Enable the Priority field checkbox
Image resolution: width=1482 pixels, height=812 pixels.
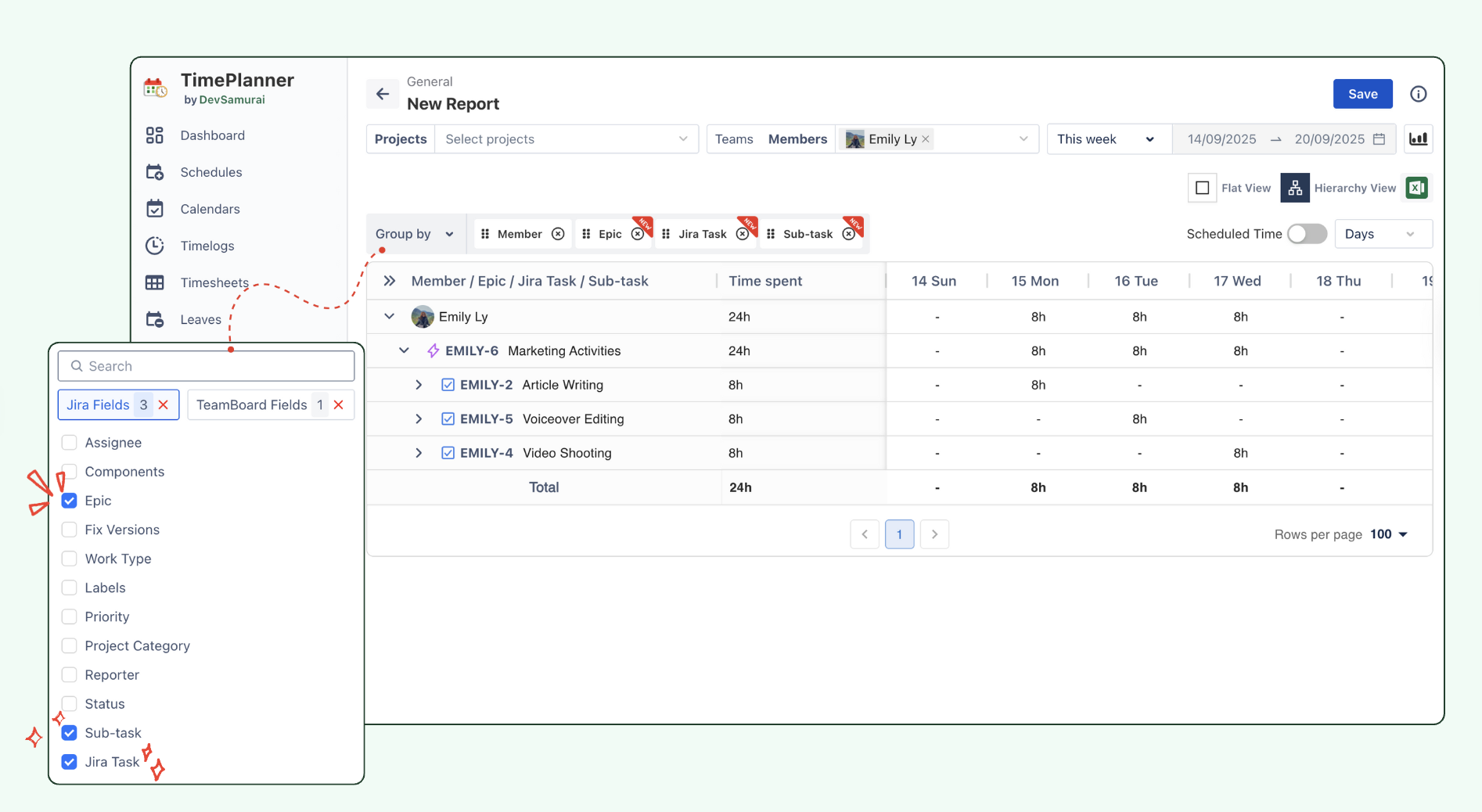[x=70, y=616]
